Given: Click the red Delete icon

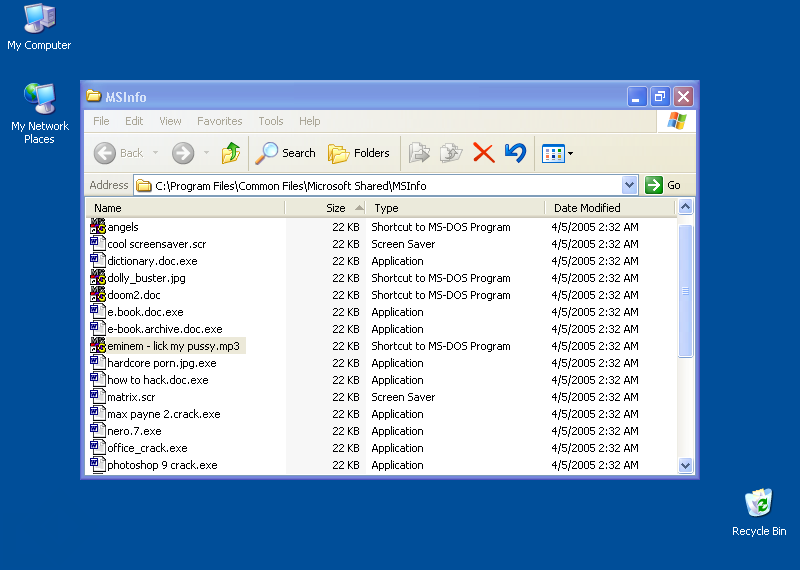Looking at the screenshot, I should pos(484,153).
